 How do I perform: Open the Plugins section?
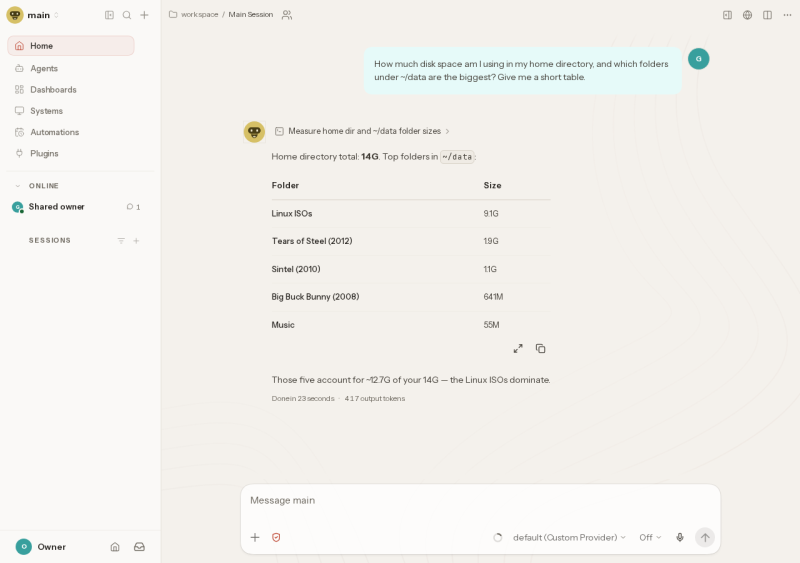71,154
